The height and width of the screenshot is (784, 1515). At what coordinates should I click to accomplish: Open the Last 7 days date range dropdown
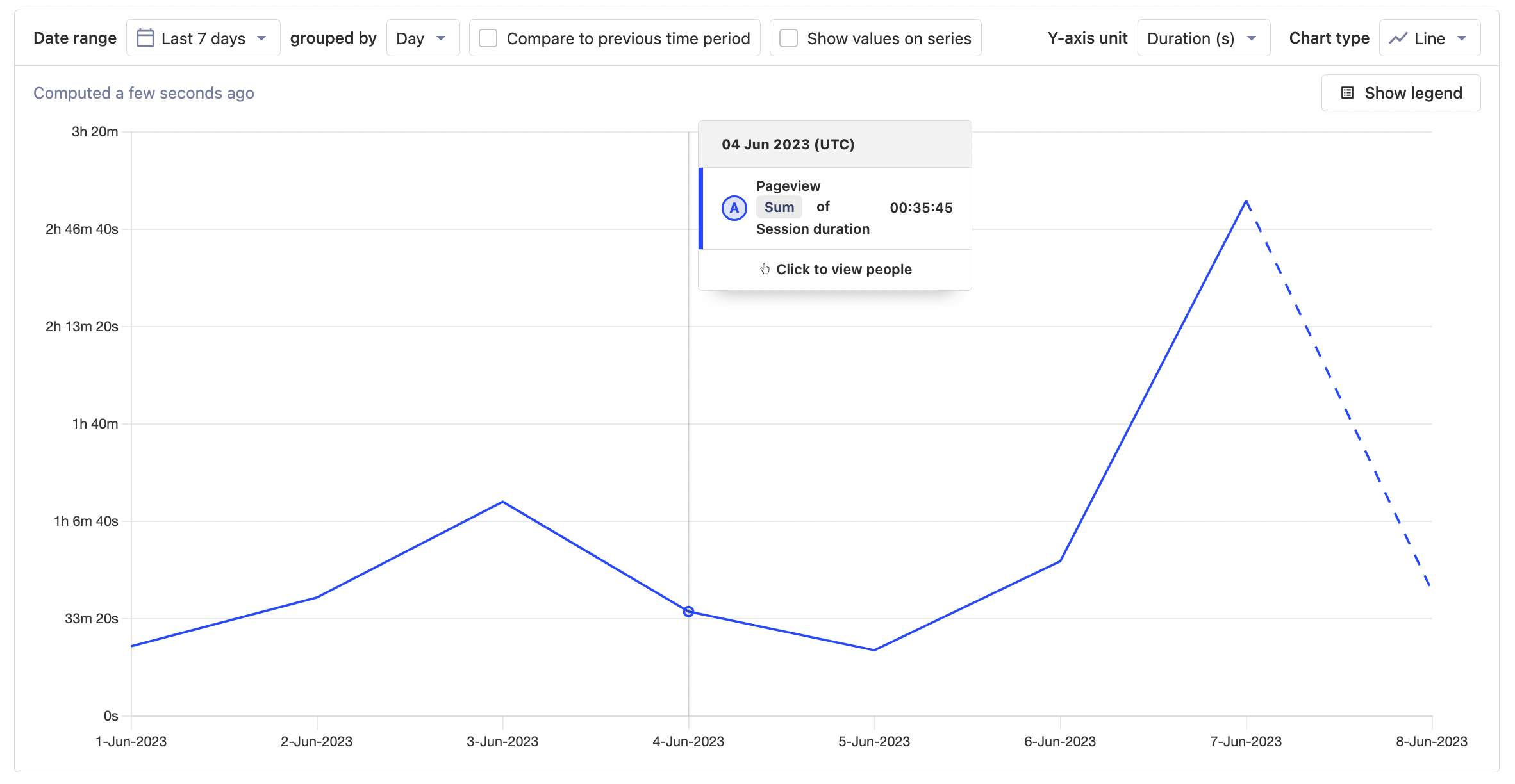tap(203, 38)
